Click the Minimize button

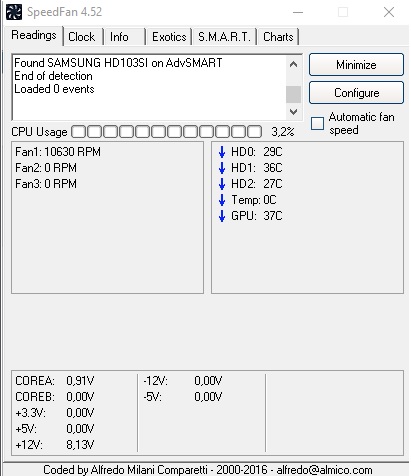click(356, 65)
